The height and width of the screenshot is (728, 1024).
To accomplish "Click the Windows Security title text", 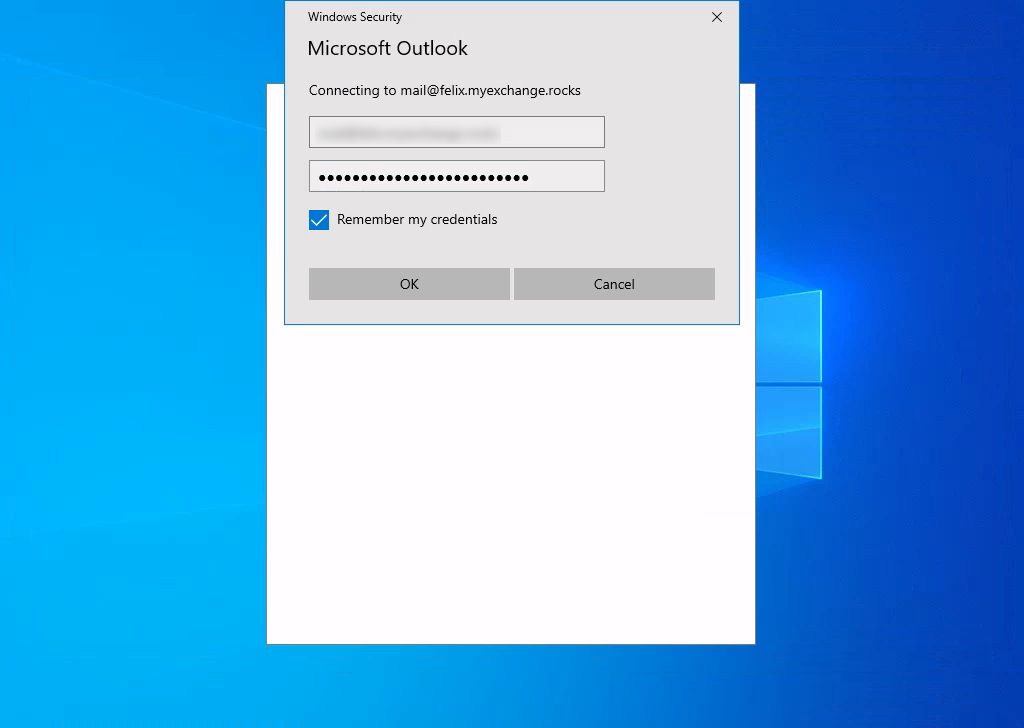I will click(x=355, y=17).
